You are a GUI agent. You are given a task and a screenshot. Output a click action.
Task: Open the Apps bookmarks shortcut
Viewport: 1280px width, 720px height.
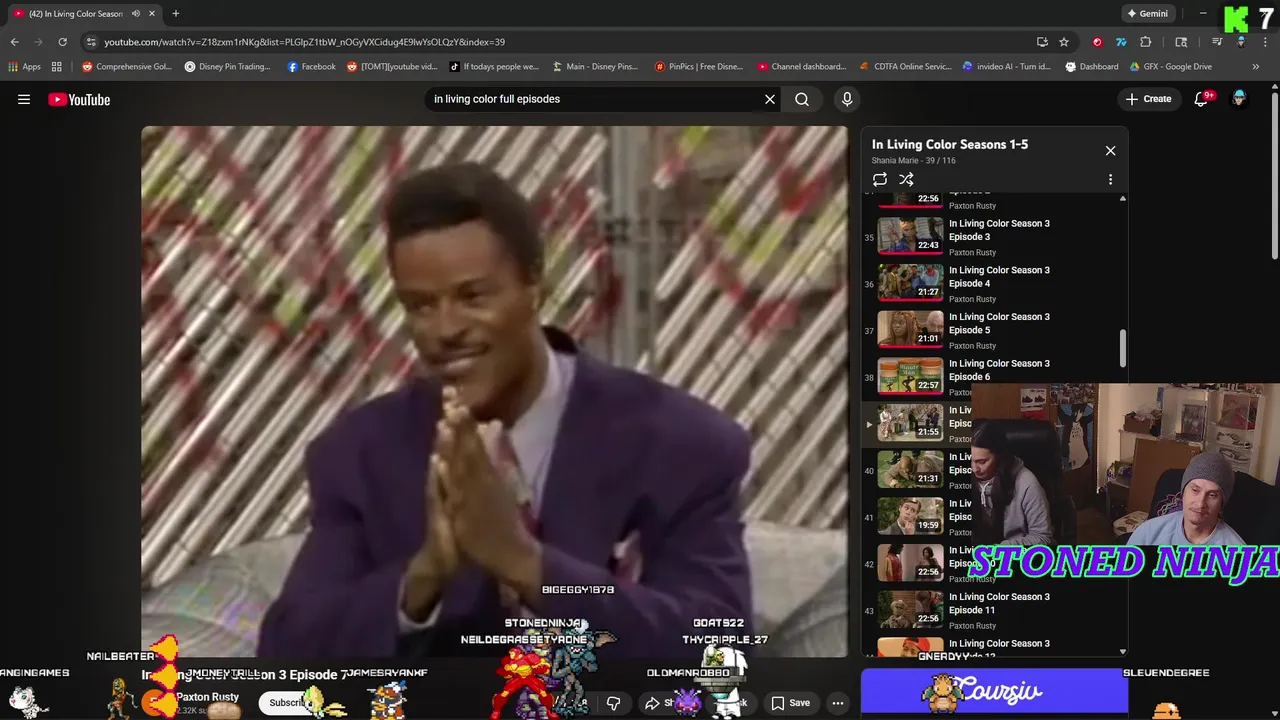tap(24, 67)
